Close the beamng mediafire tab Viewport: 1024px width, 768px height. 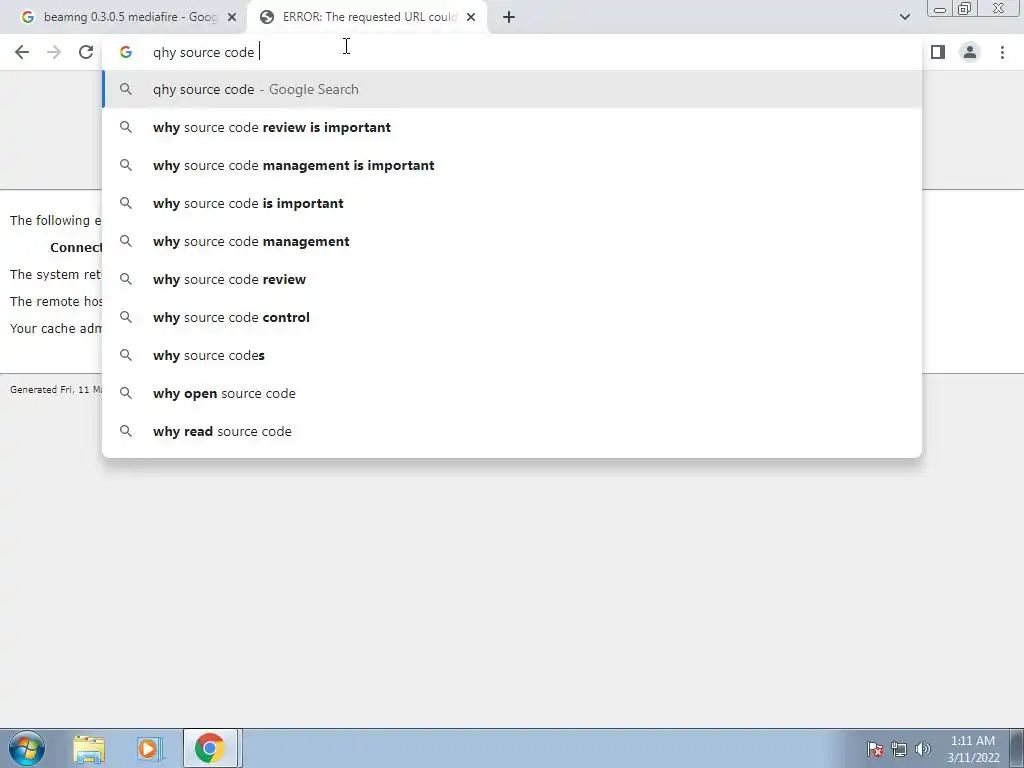[x=232, y=18]
